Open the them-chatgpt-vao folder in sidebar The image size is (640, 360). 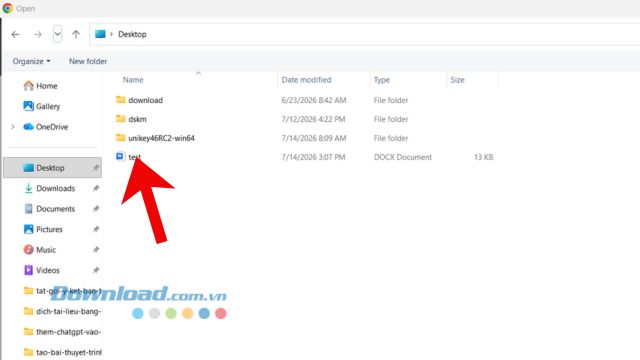tap(62, 332)
